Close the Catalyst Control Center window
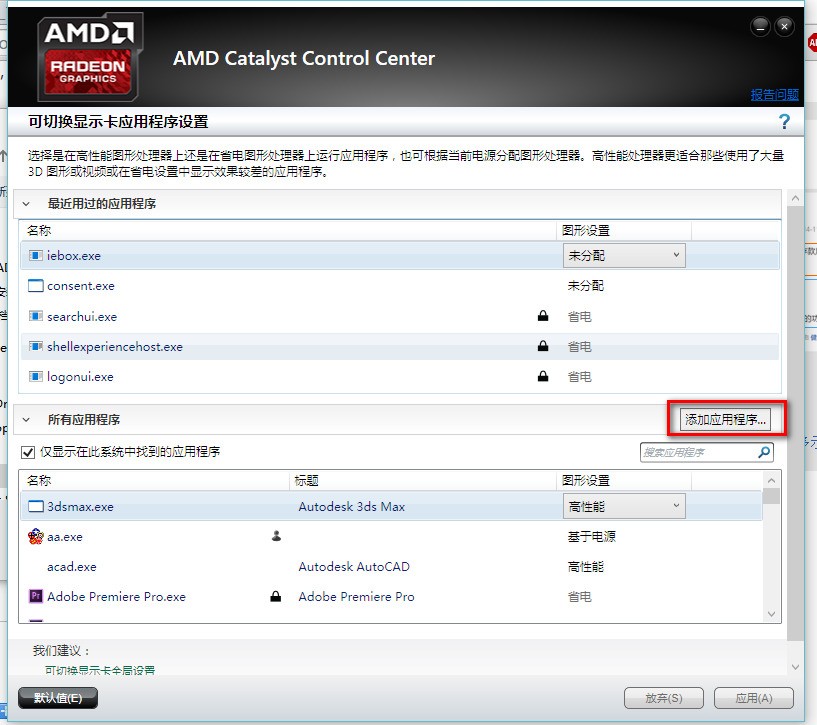Image resolution: width=817 pixels, height=725 pixels. (784, 26)
